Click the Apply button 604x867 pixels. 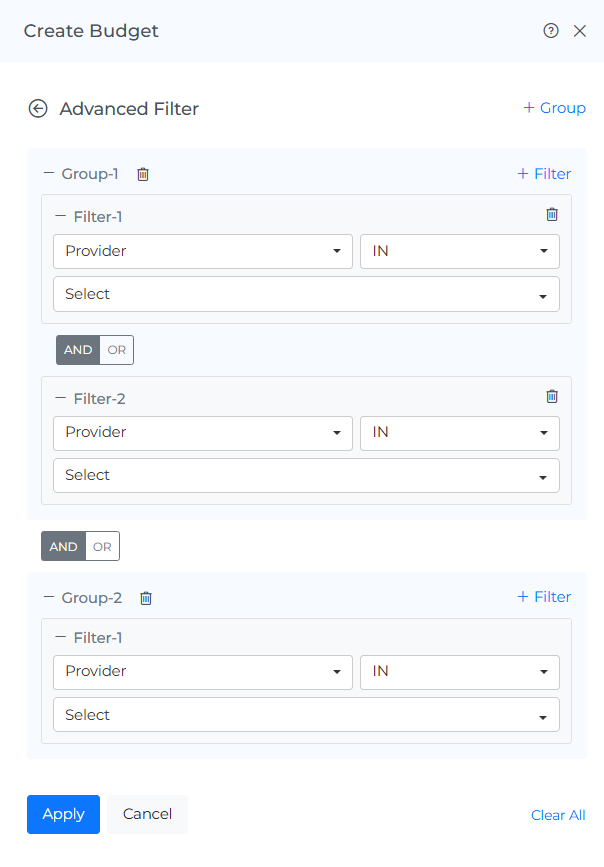63,814
